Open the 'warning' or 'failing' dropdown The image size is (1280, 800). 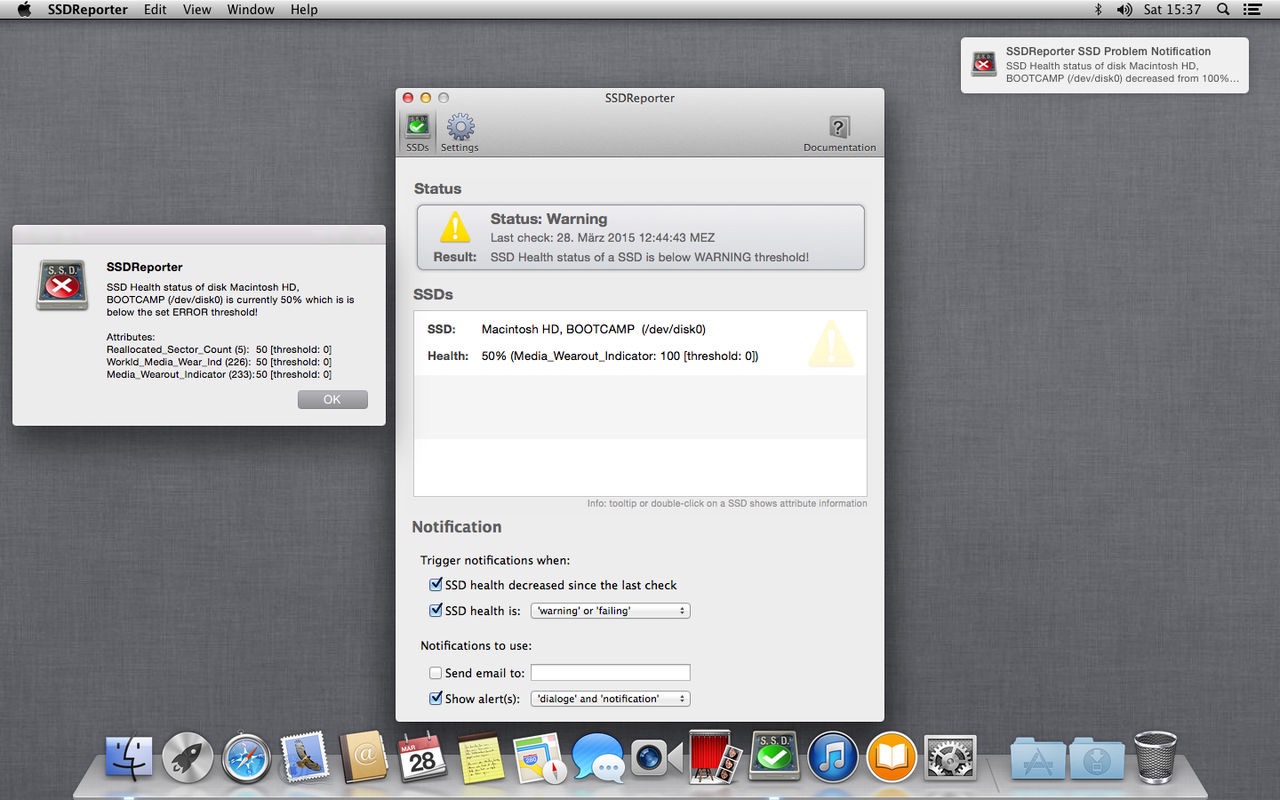(610, 610)
